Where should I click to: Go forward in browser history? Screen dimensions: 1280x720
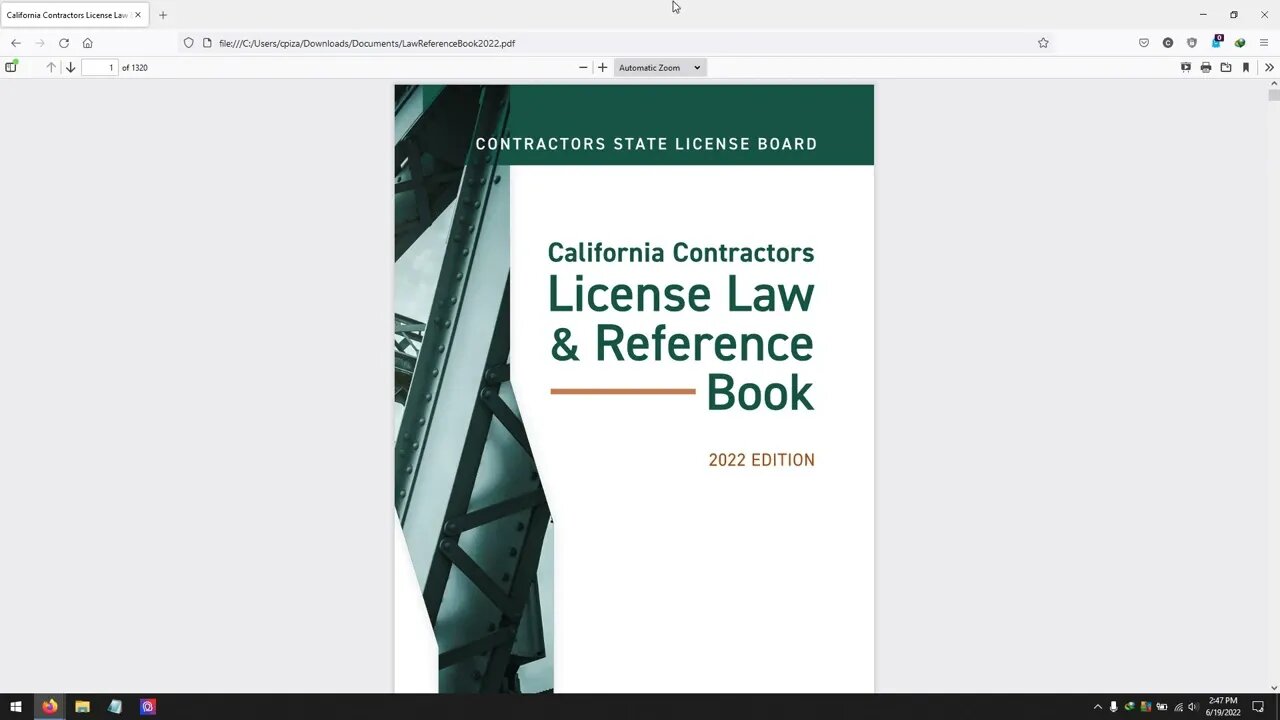(40, 43)
